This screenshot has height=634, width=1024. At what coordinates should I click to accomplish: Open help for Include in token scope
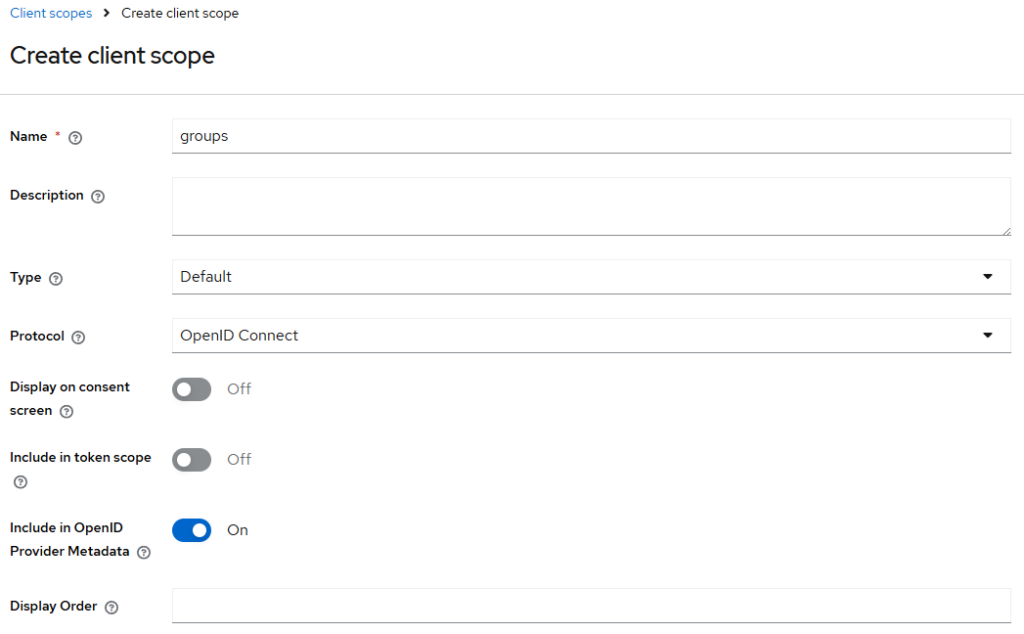pos(20,482)
